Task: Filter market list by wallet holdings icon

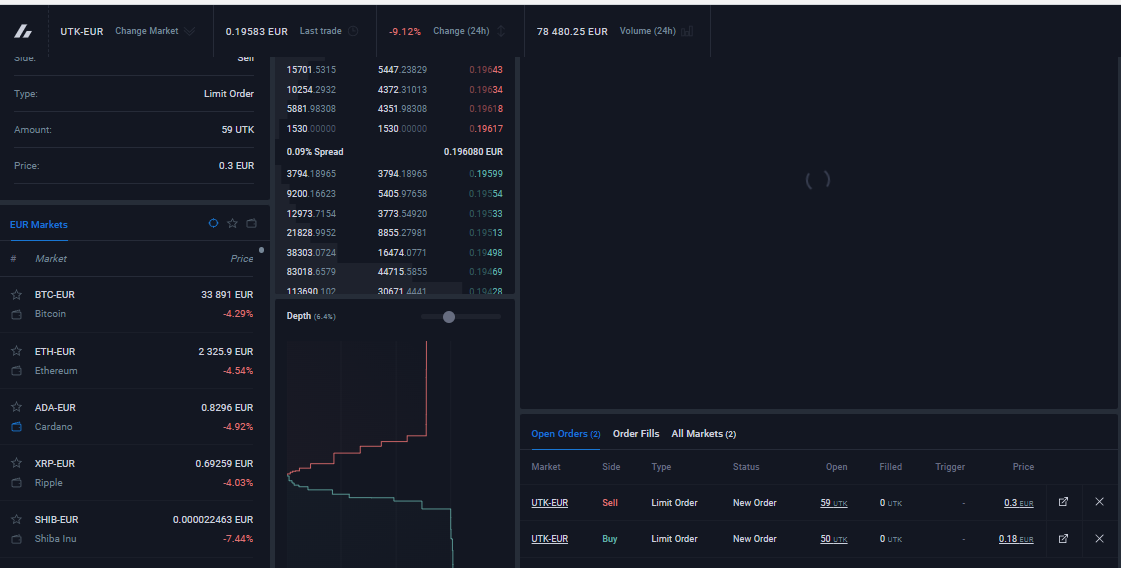Action: click(x=252, y=223)
